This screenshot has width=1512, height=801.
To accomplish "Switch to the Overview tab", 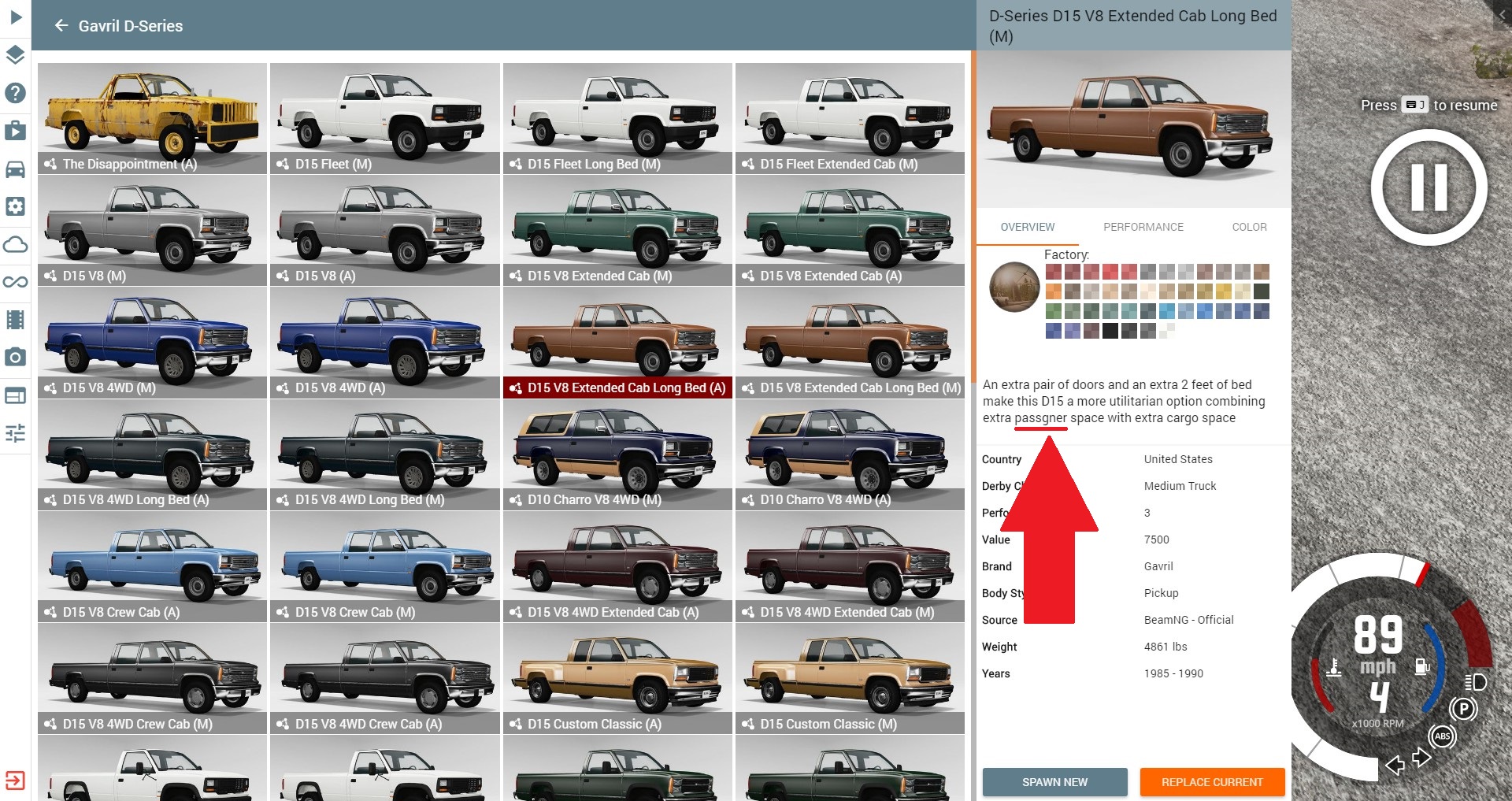I will tap(1027, 227).
